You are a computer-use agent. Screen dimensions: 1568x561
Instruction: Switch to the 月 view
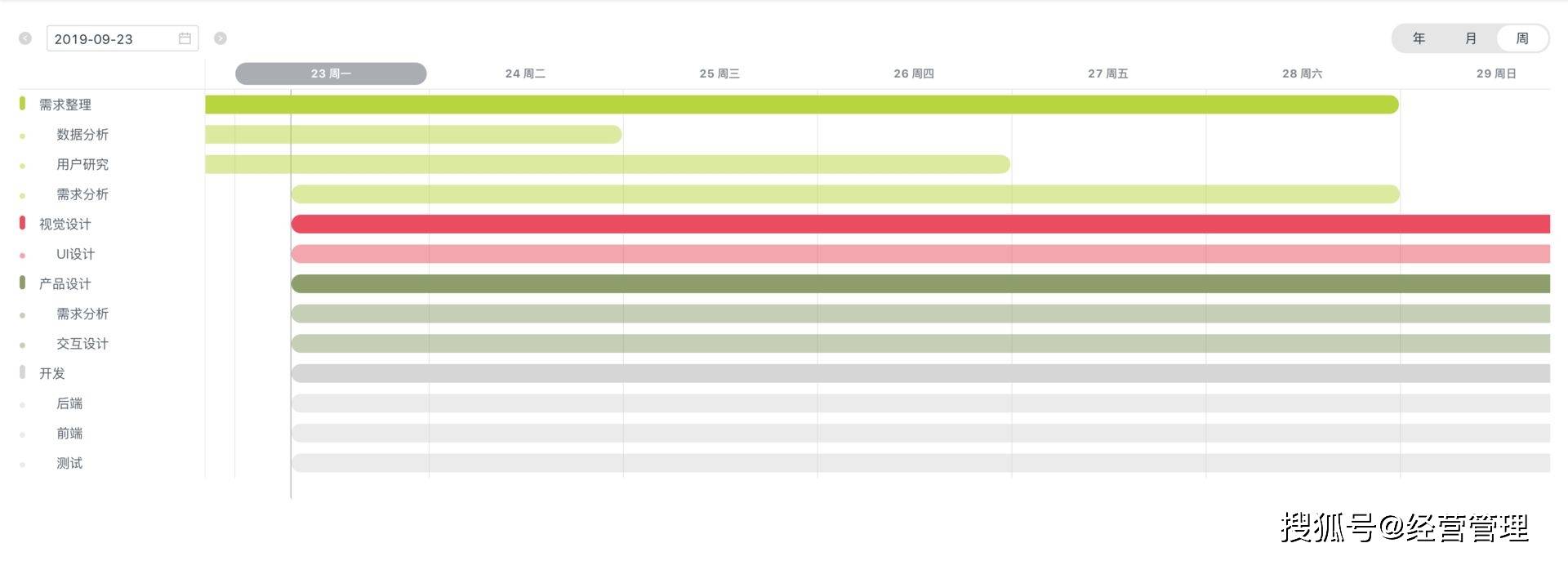(x=1471, y=38)
